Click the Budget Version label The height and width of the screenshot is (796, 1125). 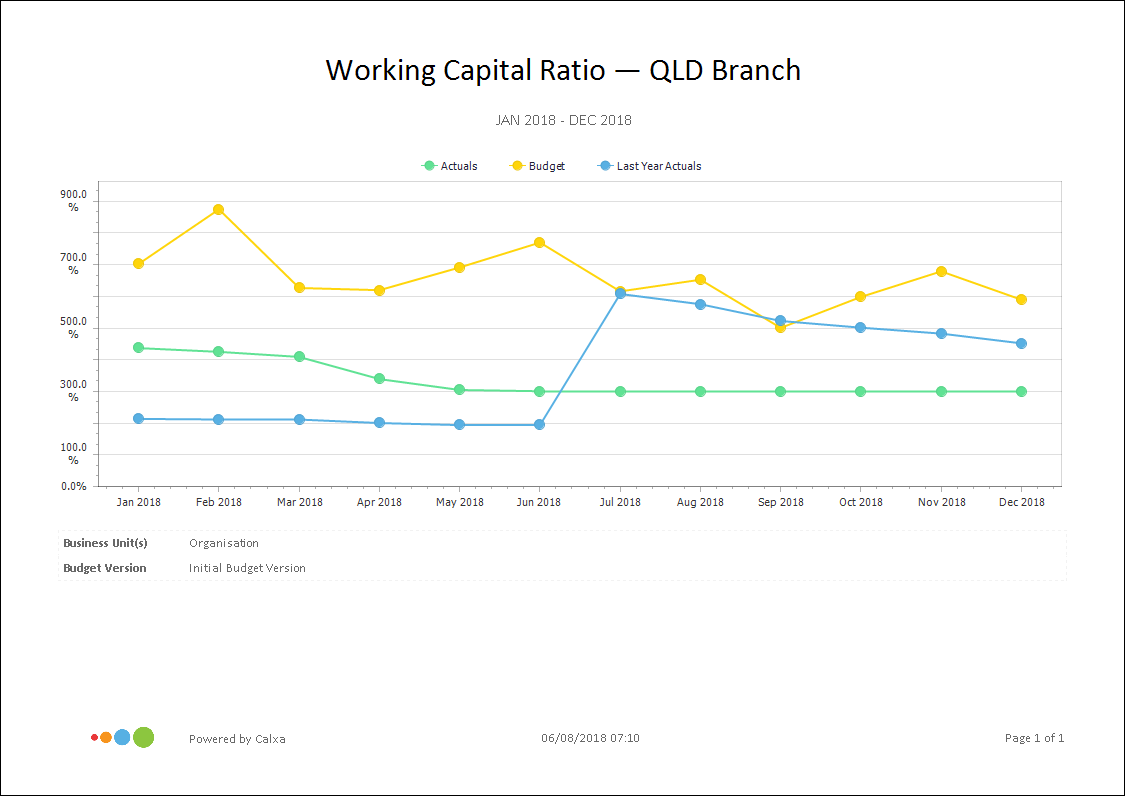105,568
